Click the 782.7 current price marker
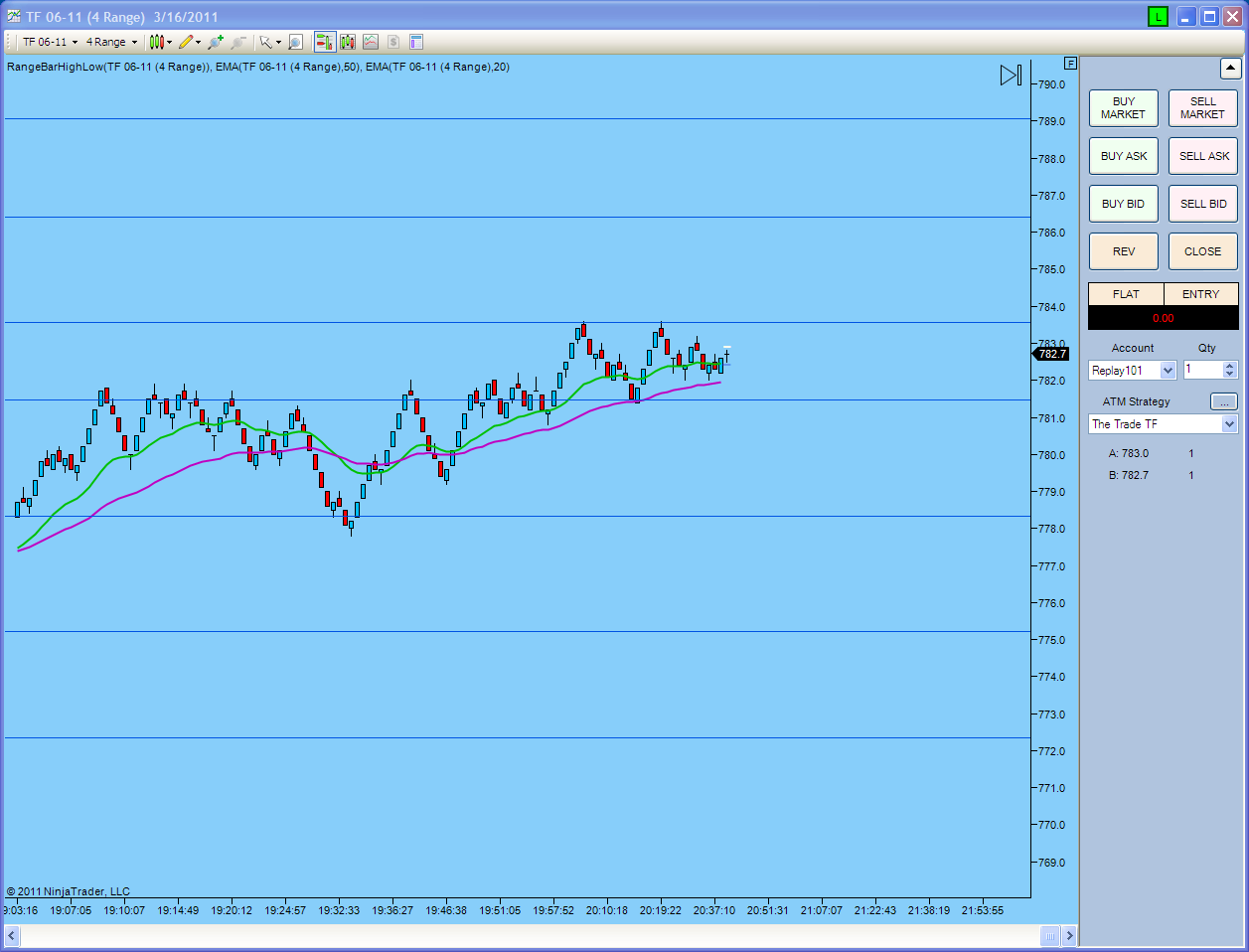This screenshot has height=952, width=1249. click(1050, 354)
